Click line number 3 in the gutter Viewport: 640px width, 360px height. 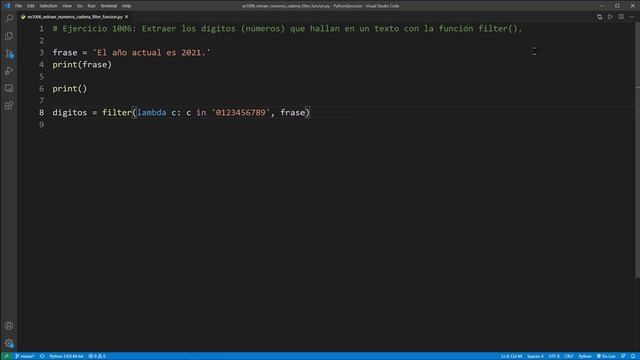point(41,53)
